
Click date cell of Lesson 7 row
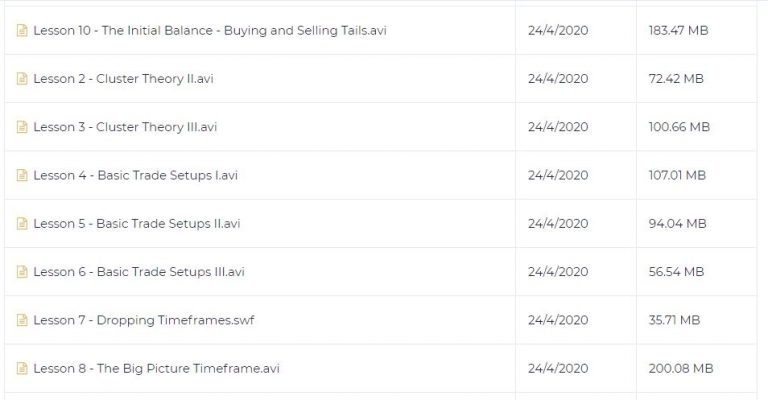tap(576, 320)
